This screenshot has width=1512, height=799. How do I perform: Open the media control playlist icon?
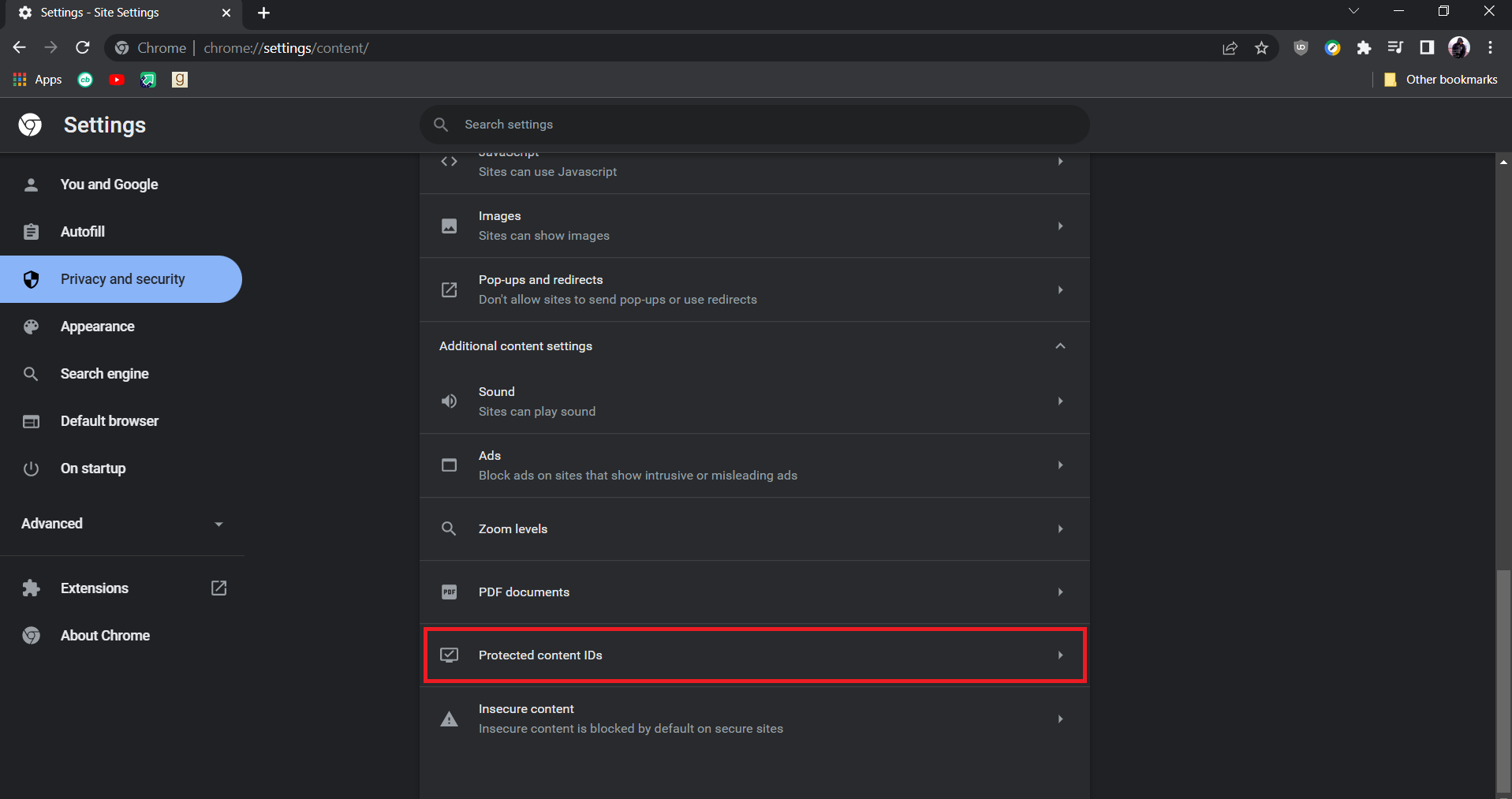coord(1395,48)
